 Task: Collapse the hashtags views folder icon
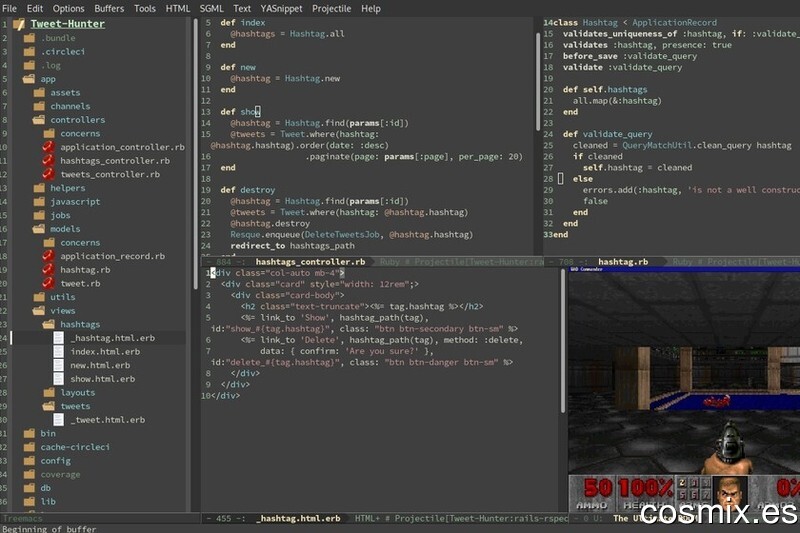click(x=49, y=324)
